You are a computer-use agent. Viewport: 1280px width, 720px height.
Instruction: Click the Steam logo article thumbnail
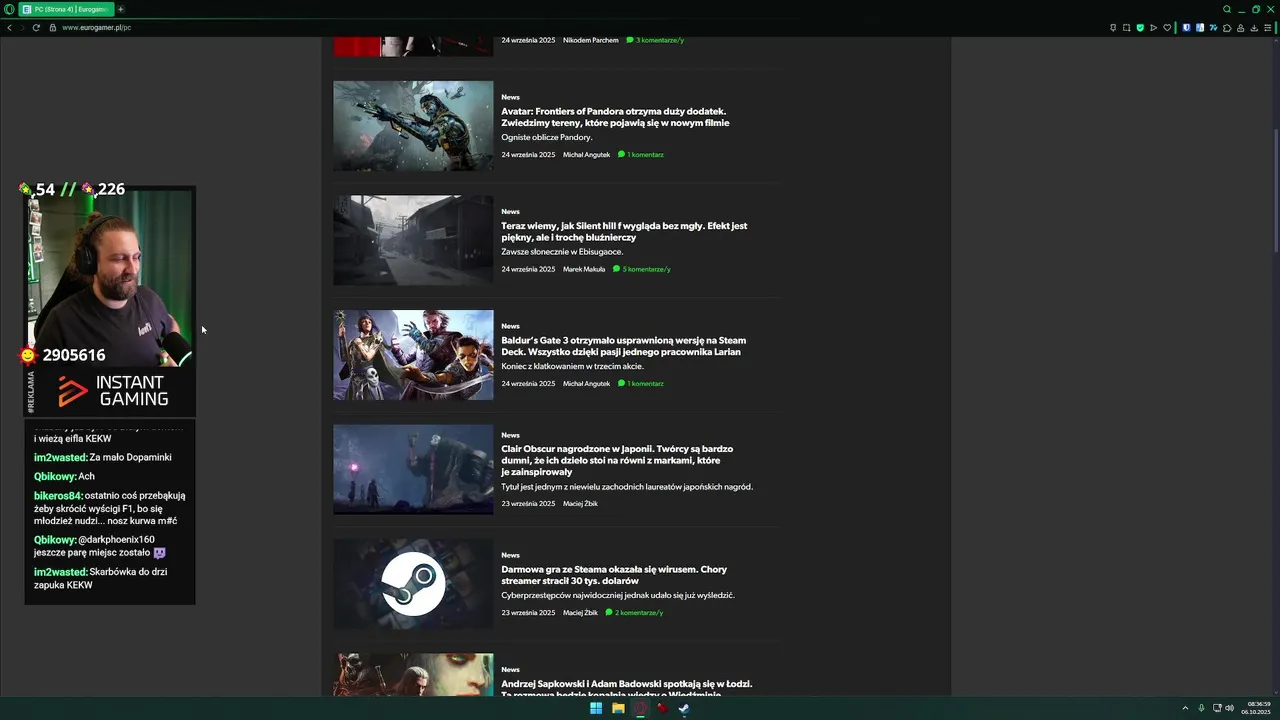413,584
